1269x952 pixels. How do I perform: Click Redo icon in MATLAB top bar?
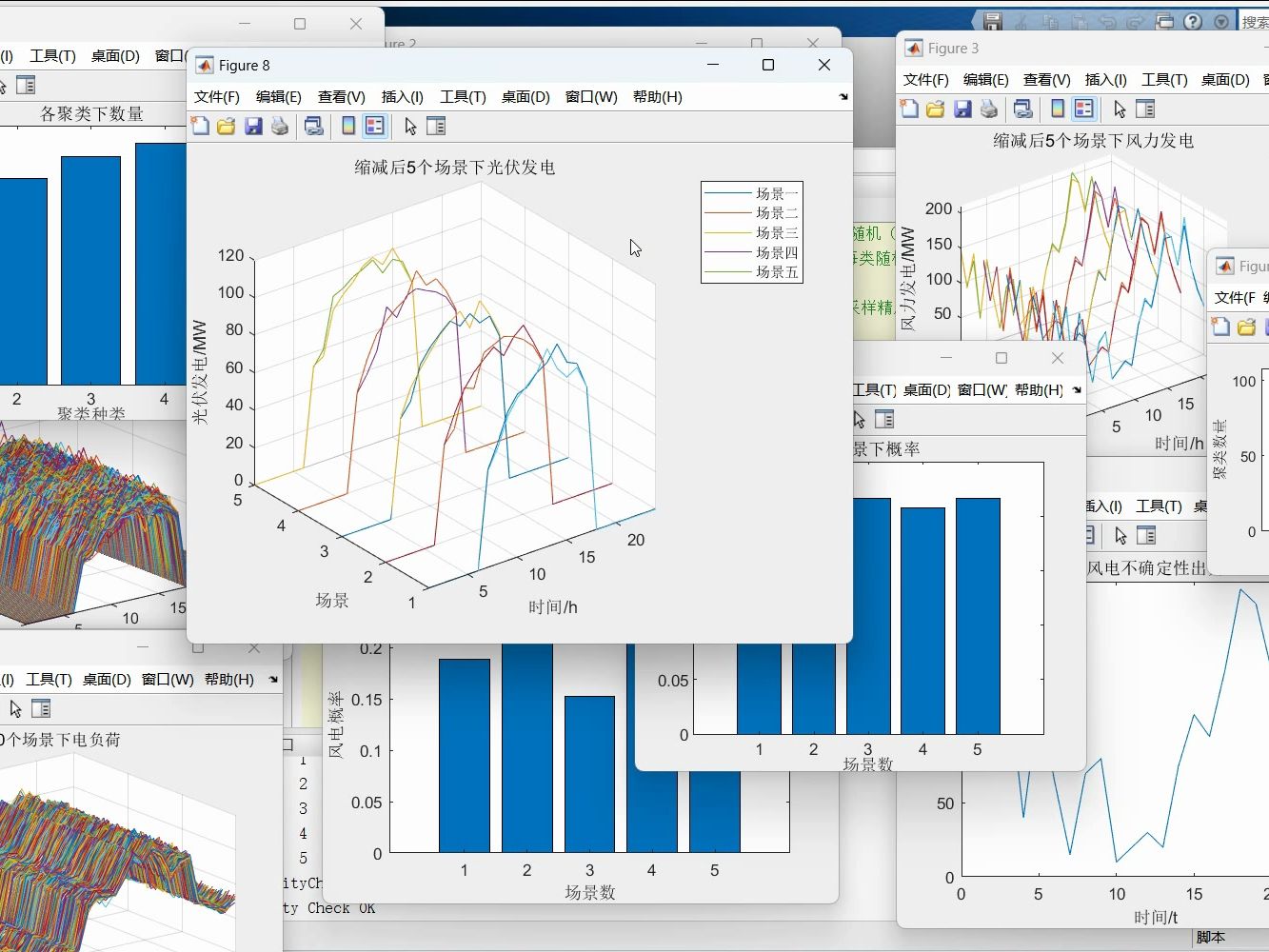point(1136,21)
